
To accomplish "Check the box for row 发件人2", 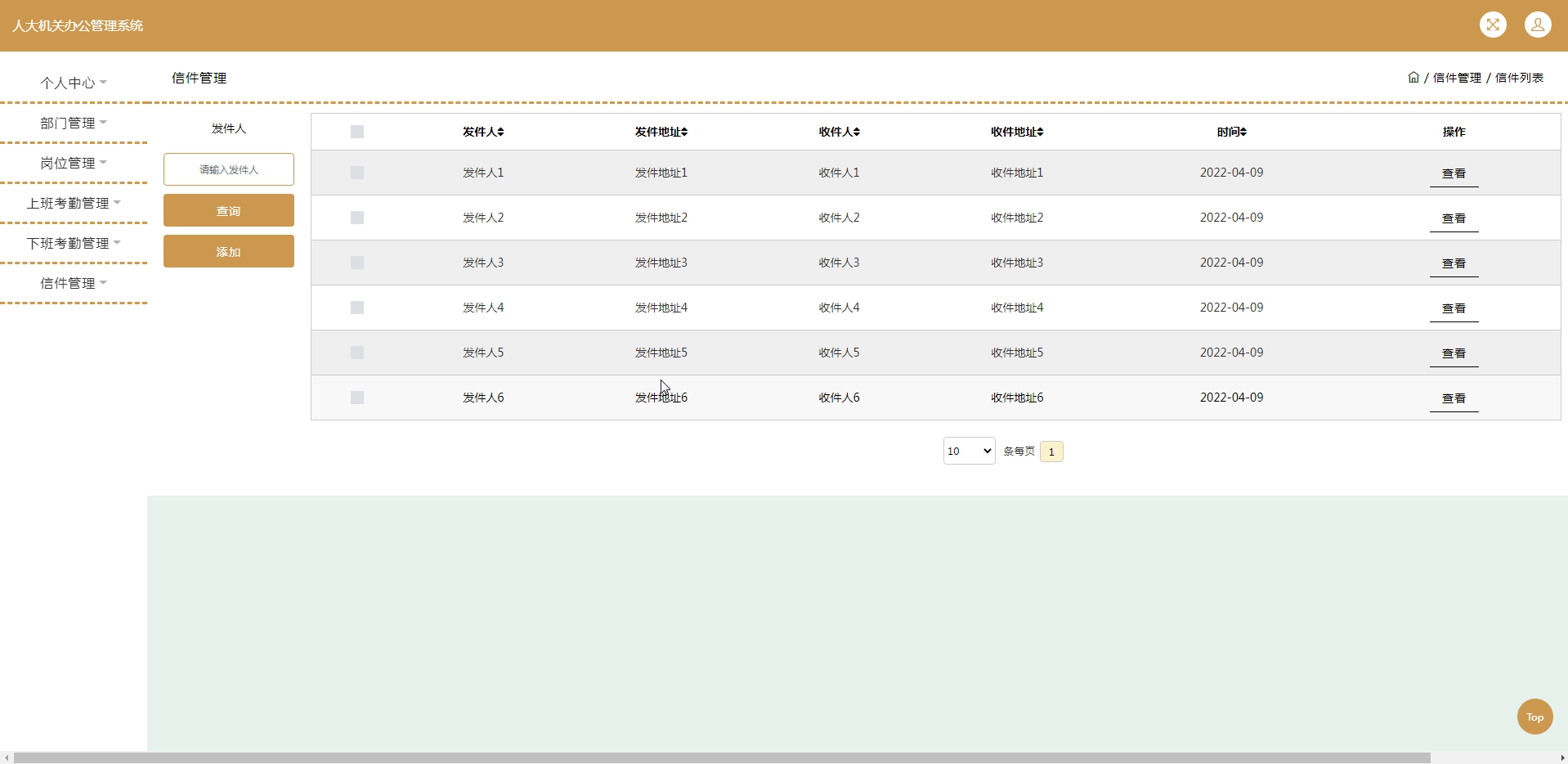I will click(357, 218).
